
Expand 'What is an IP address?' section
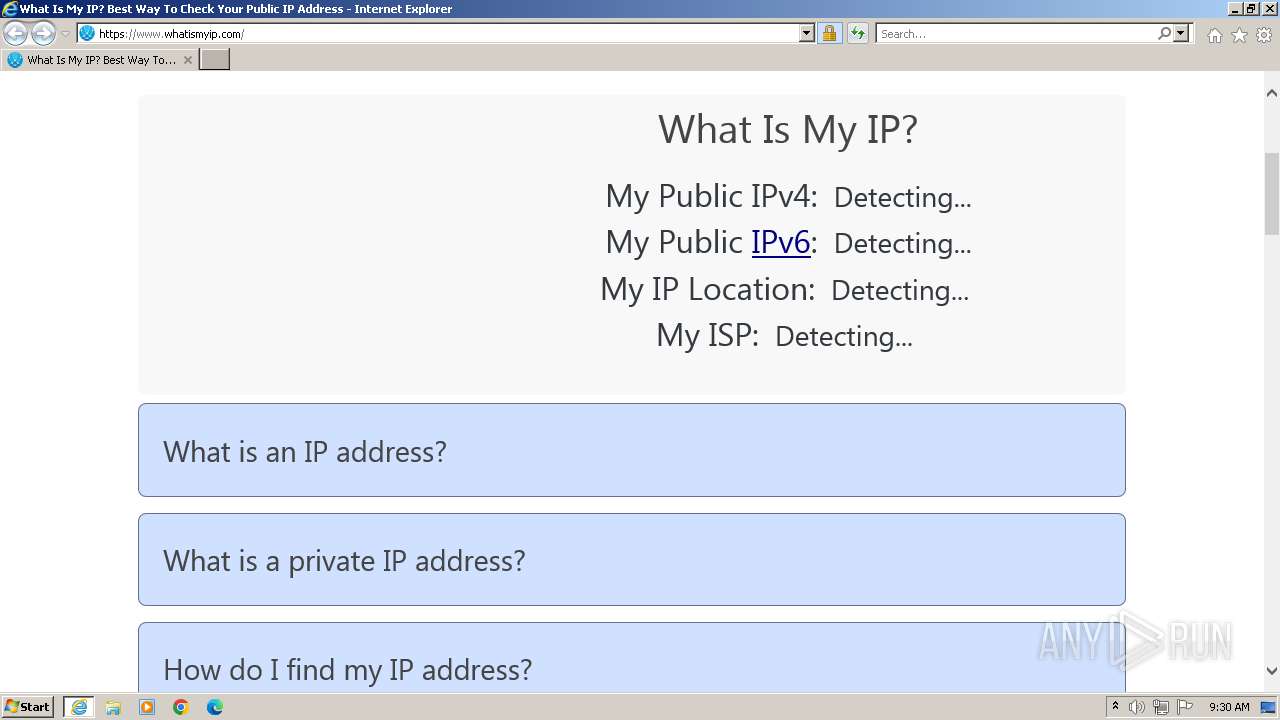click(632, 450)
